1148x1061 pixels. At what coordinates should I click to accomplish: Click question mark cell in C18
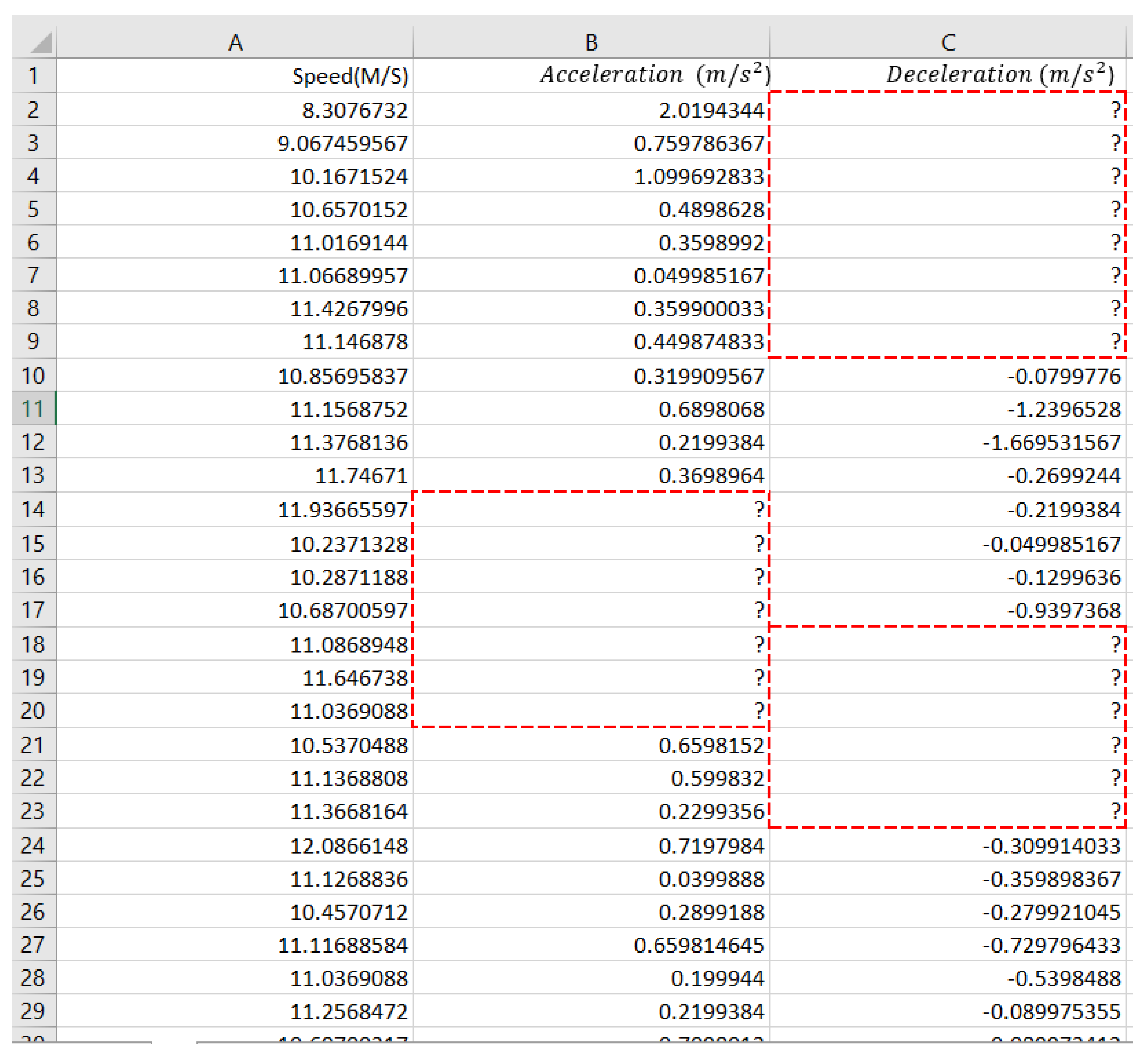coord(1115,644)
